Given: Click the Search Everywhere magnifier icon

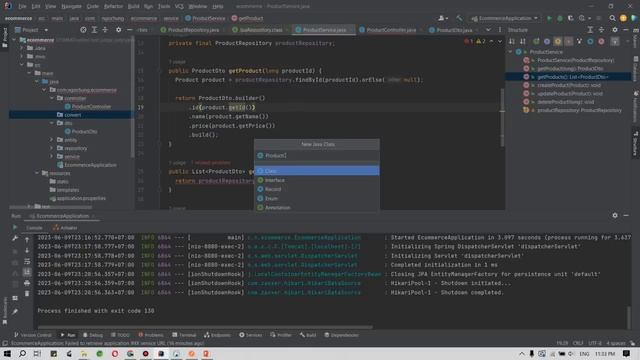Looking at the screenshot, I should [x=612, y=18].
